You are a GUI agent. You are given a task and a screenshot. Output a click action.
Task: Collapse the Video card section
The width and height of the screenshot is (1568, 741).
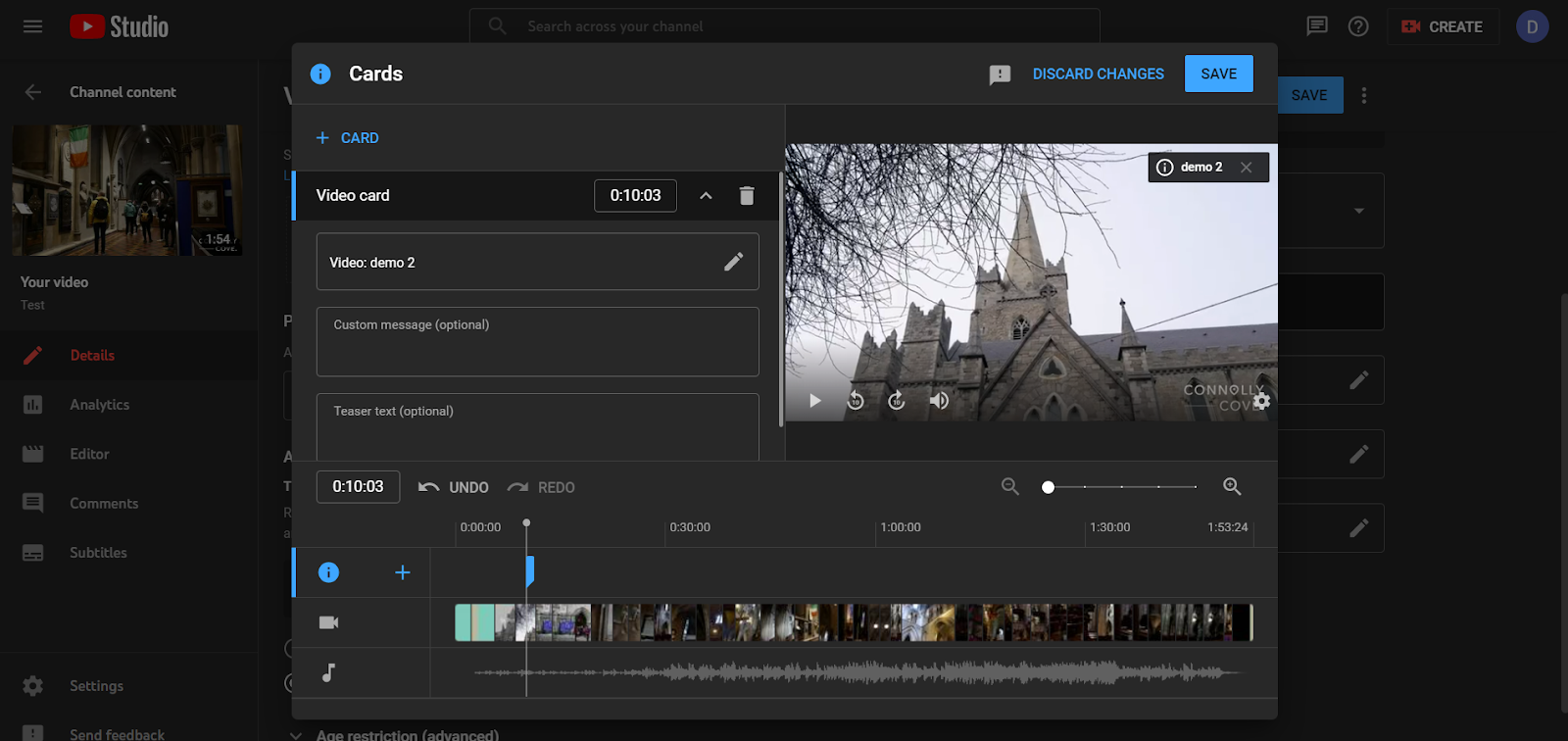[706, 196]
